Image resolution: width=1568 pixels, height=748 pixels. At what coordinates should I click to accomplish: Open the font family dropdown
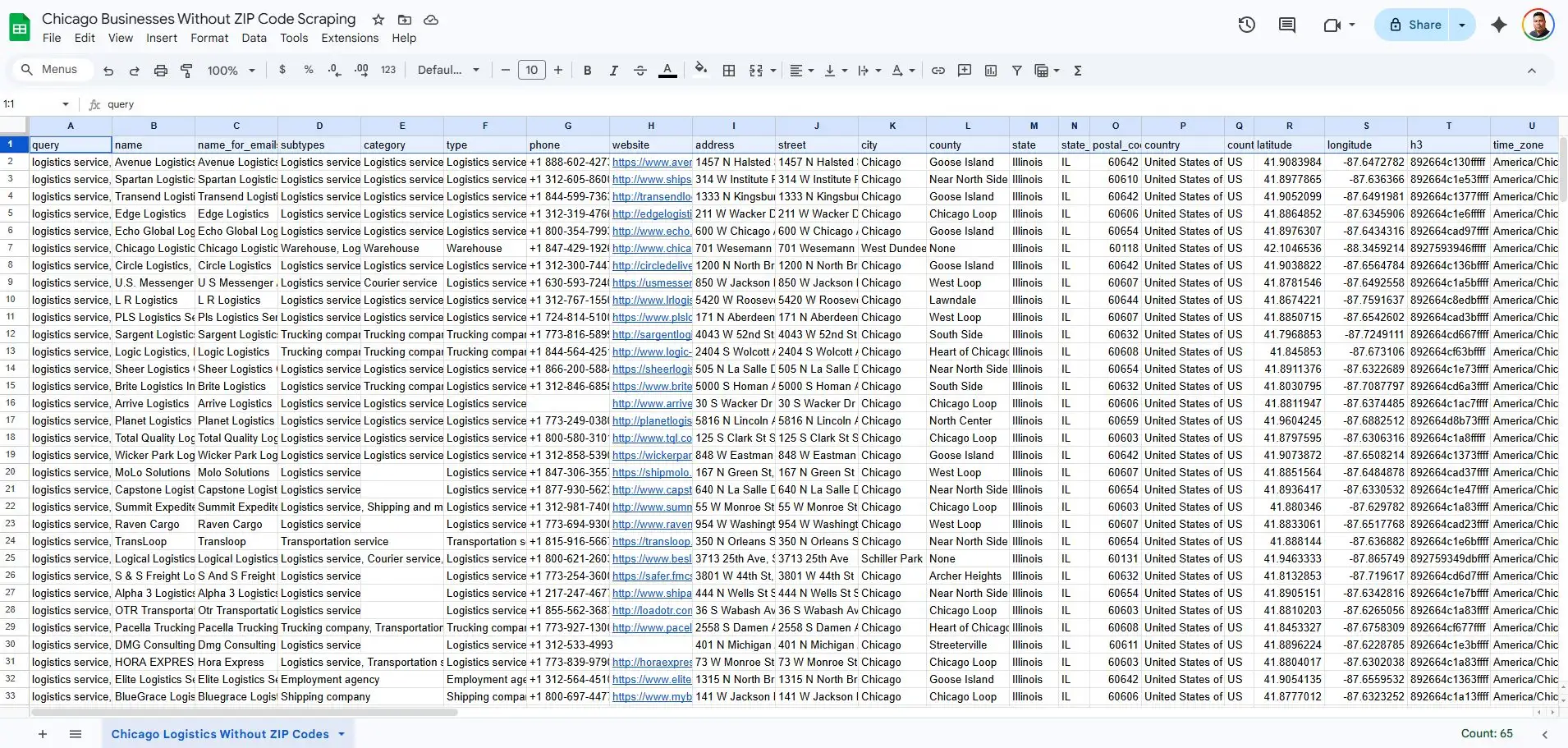(448, 71)
